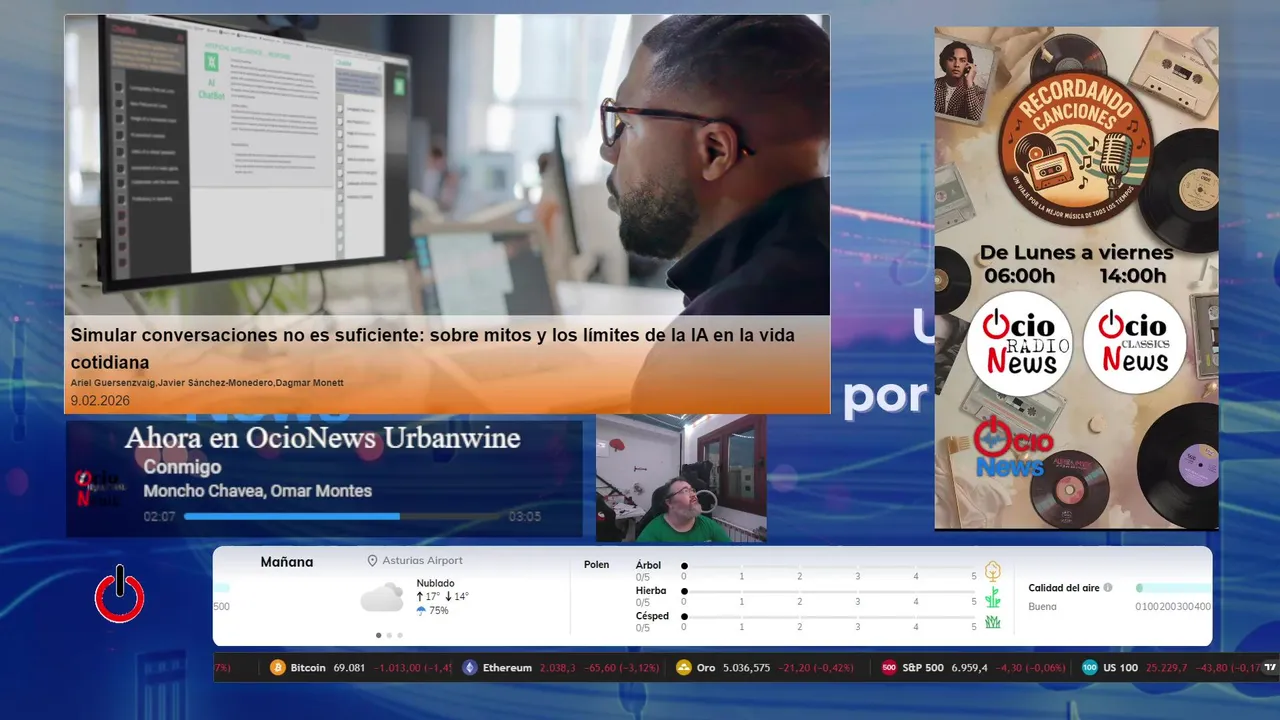Click the 'Mañana' forecast heading
The height and width of the screenshot is (720, 1280).
click(x=287, y=562)
